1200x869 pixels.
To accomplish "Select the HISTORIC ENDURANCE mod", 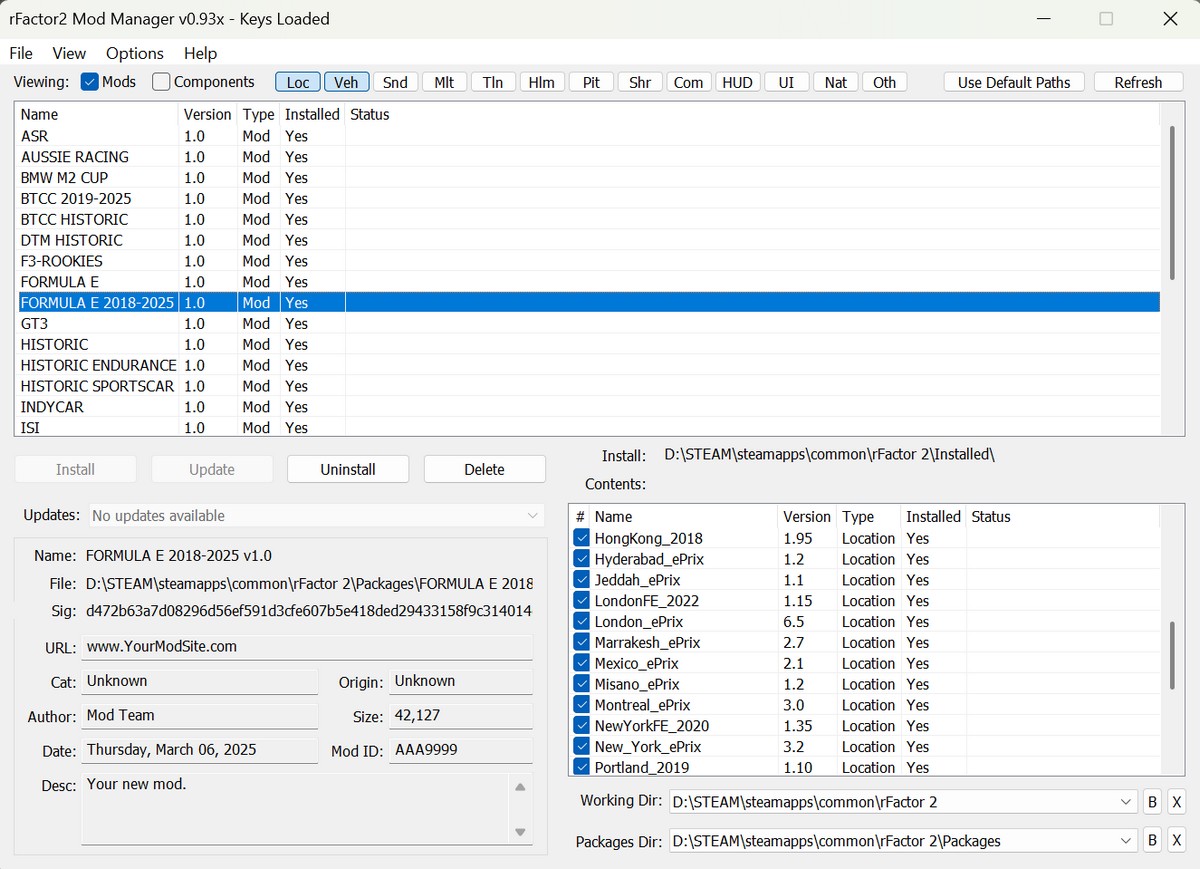I will coord(589,365).
